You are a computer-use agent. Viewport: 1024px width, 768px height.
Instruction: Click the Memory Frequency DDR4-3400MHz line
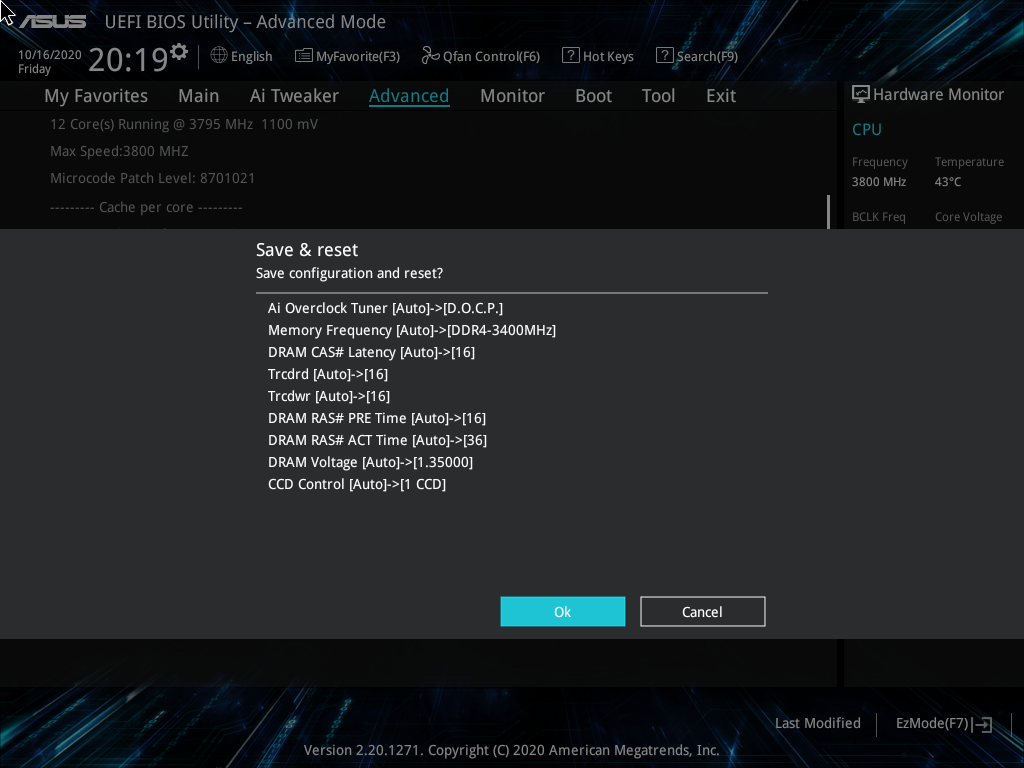coord(412,330)
